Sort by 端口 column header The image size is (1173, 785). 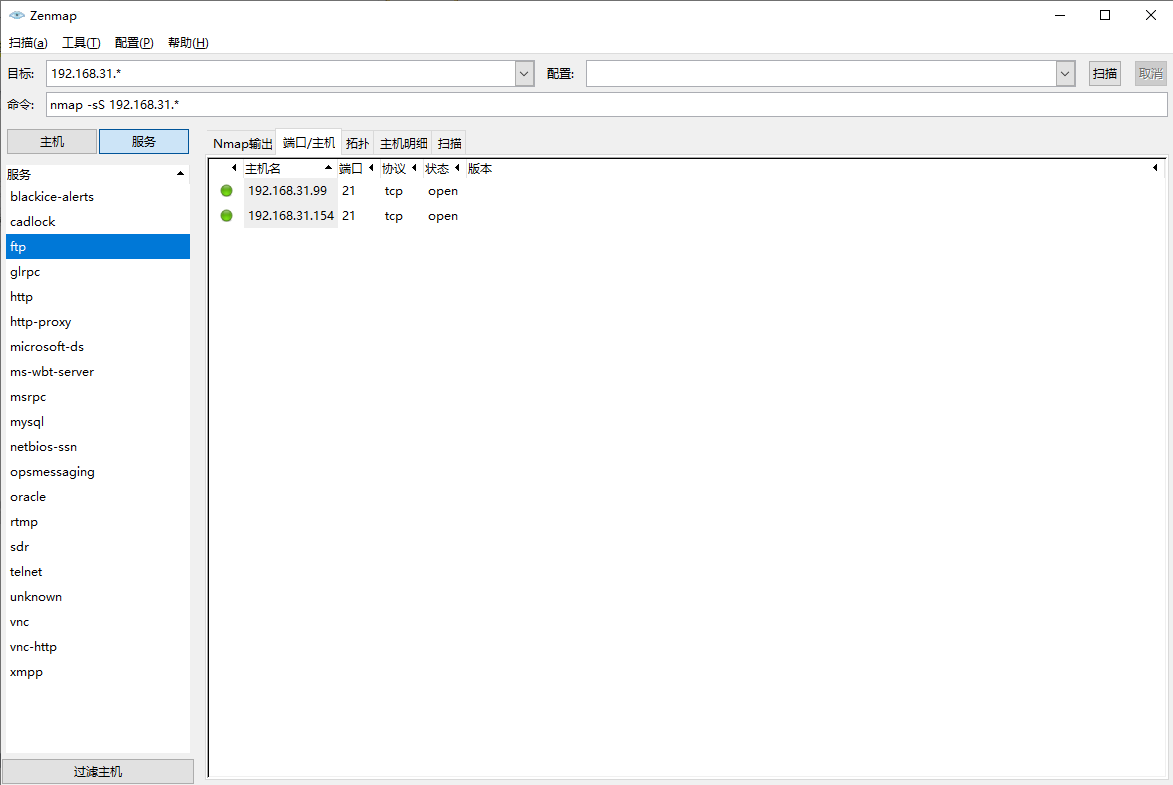tap(357, 168)
